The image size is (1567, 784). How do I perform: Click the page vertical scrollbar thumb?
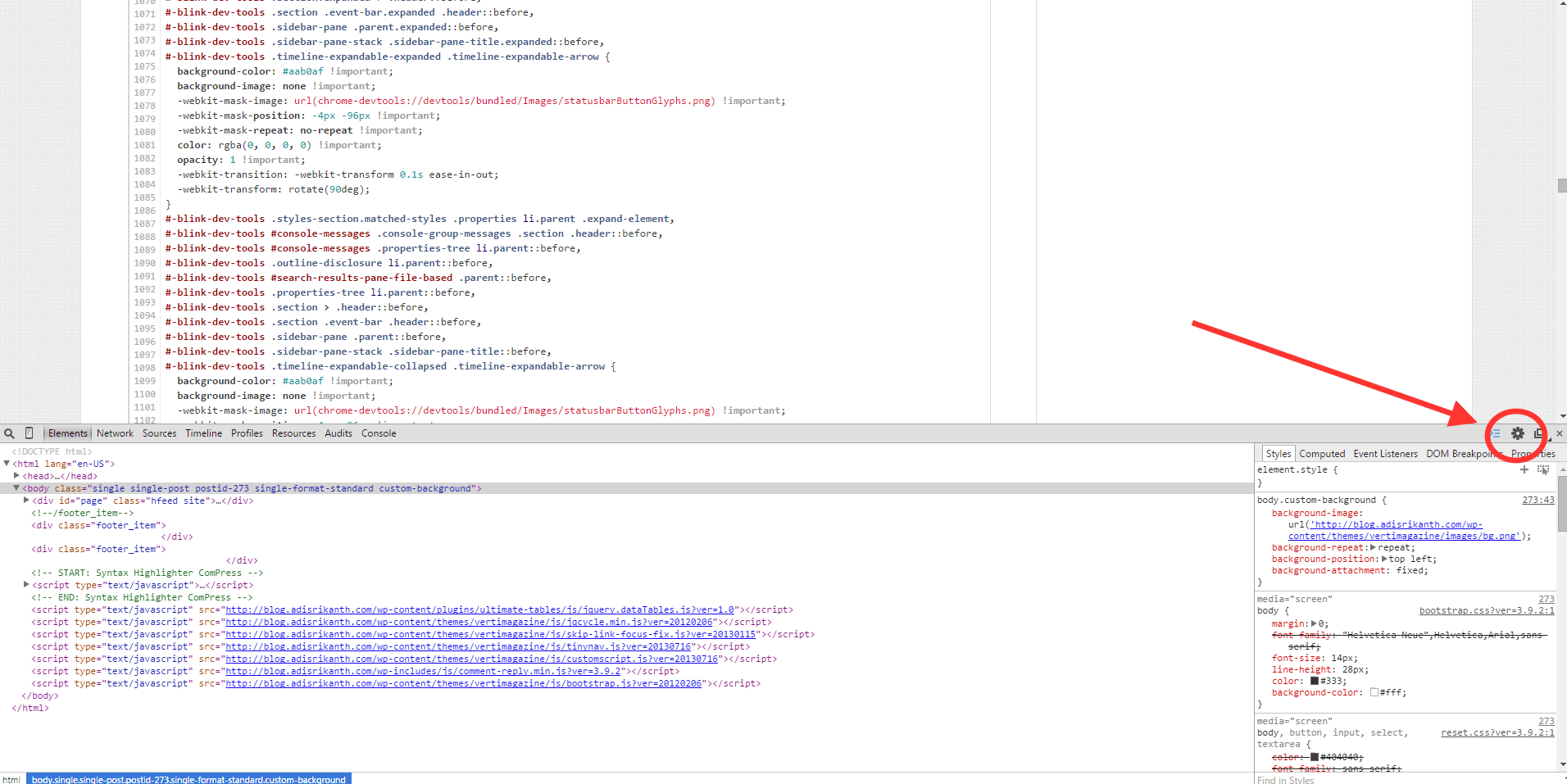[1562, 185]
